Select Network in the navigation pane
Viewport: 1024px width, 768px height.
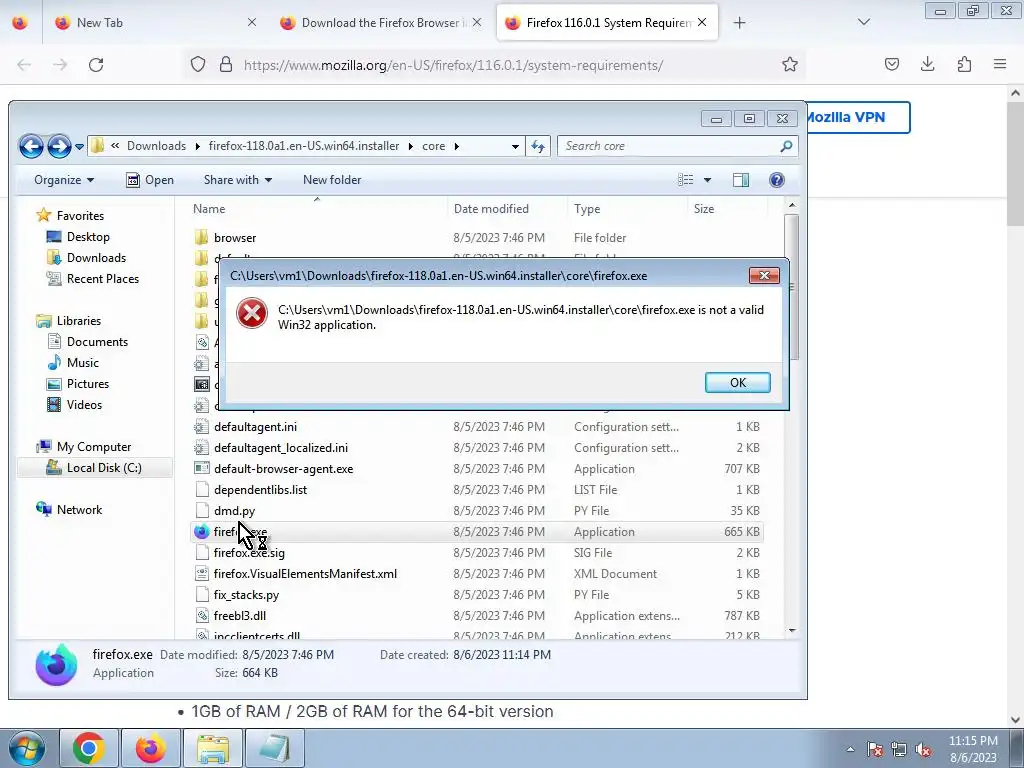(x=79, y=509)
